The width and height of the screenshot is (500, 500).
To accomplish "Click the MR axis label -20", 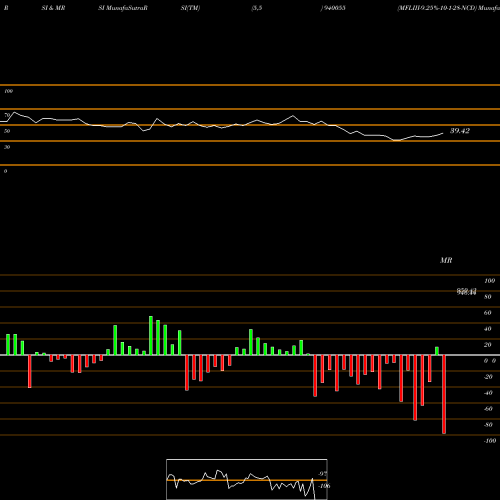I will pos(488,377).
